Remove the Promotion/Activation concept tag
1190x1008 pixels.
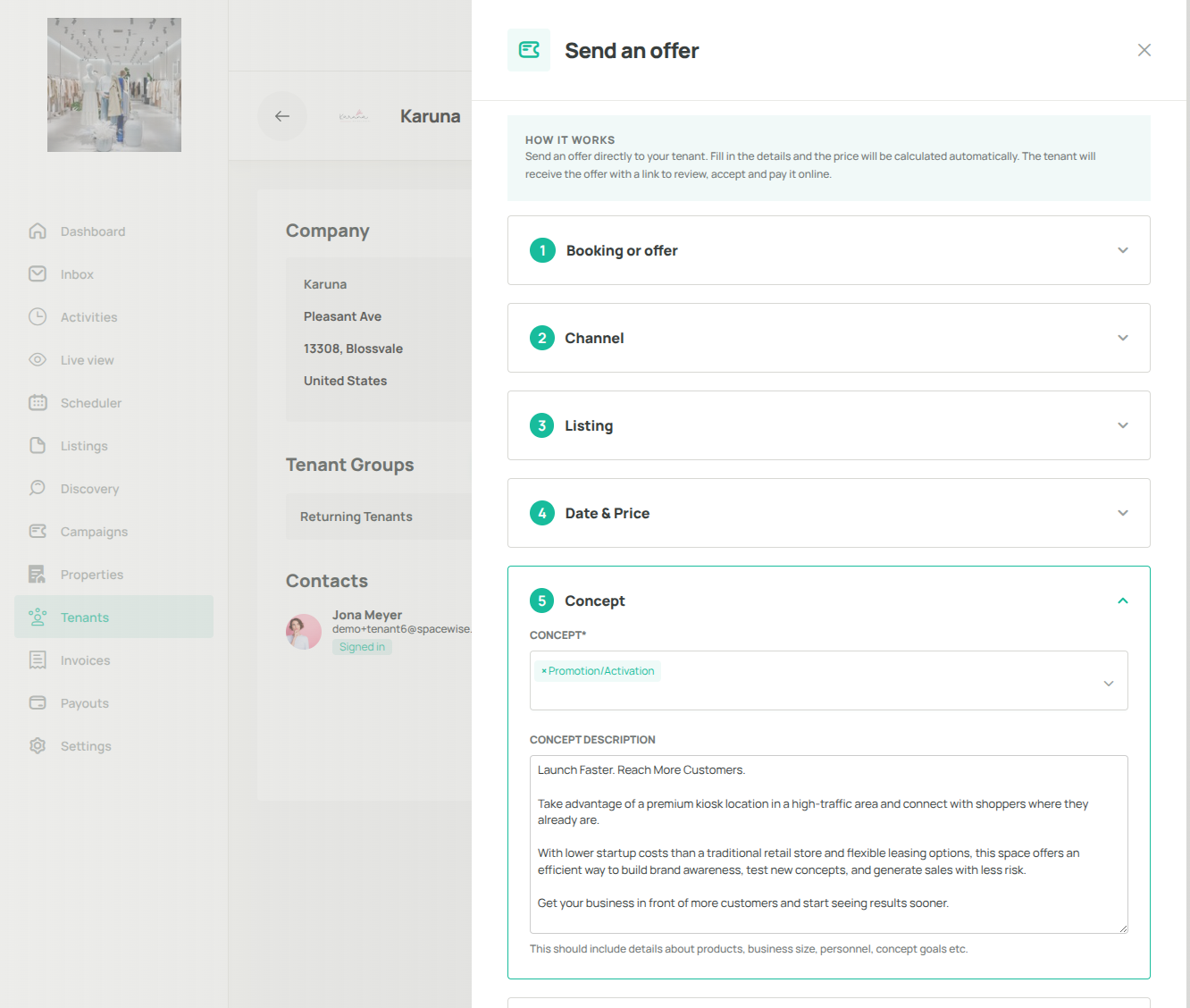[x=544, y=671]
